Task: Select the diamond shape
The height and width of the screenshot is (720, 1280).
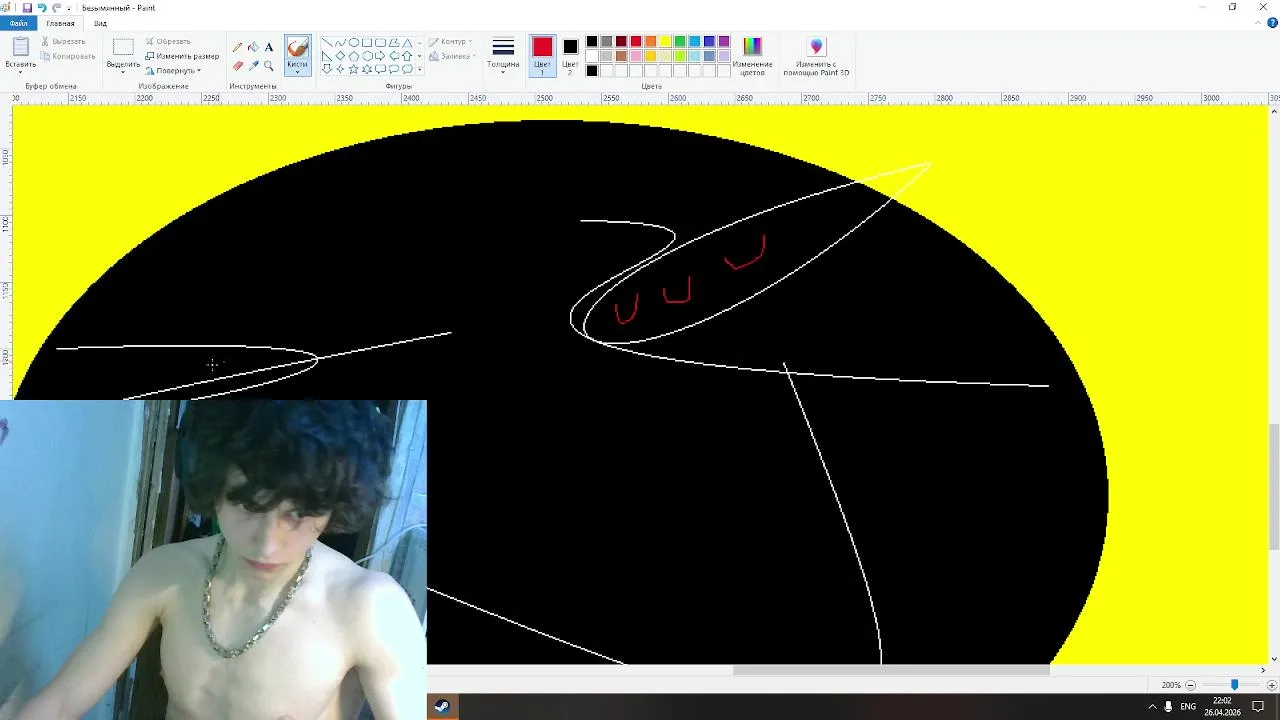Action: pyautogui.click(x=340, y=56)
